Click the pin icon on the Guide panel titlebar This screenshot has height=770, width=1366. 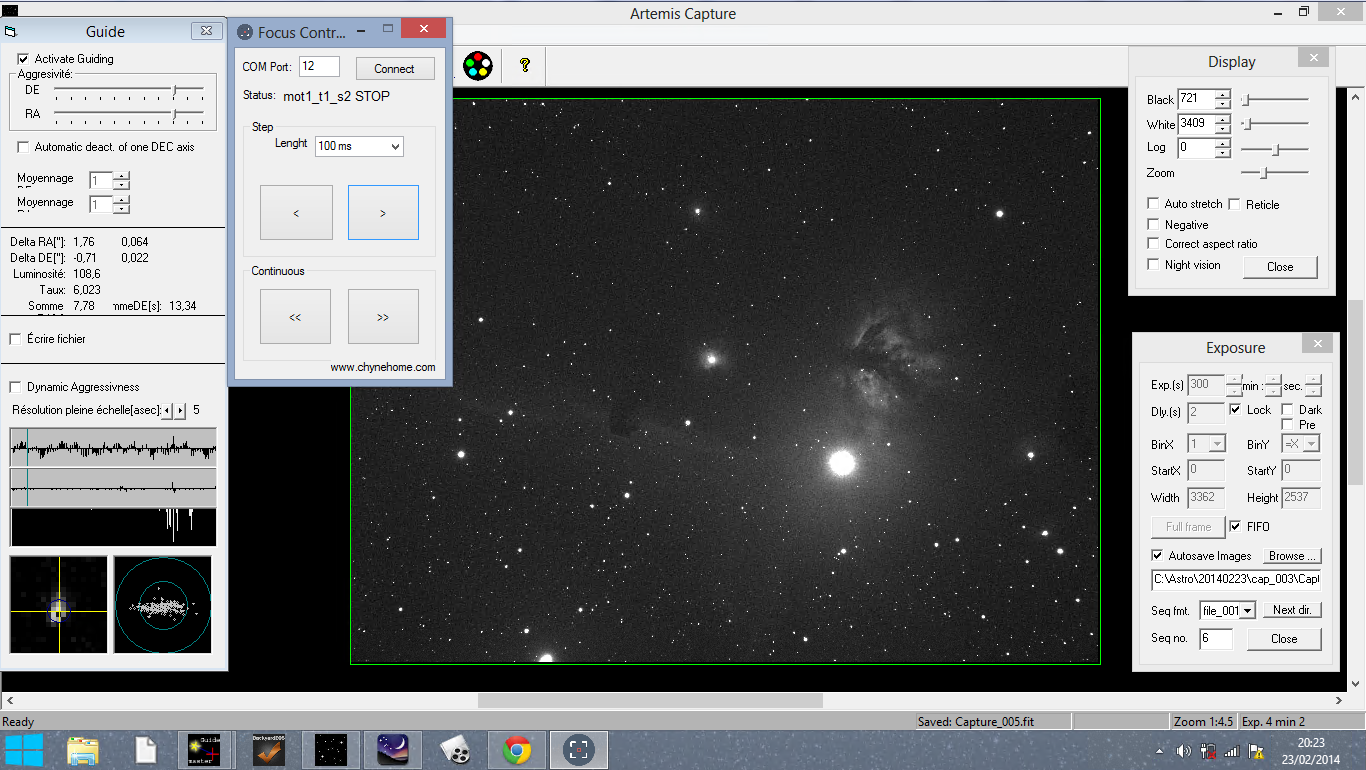click(12, 31)
